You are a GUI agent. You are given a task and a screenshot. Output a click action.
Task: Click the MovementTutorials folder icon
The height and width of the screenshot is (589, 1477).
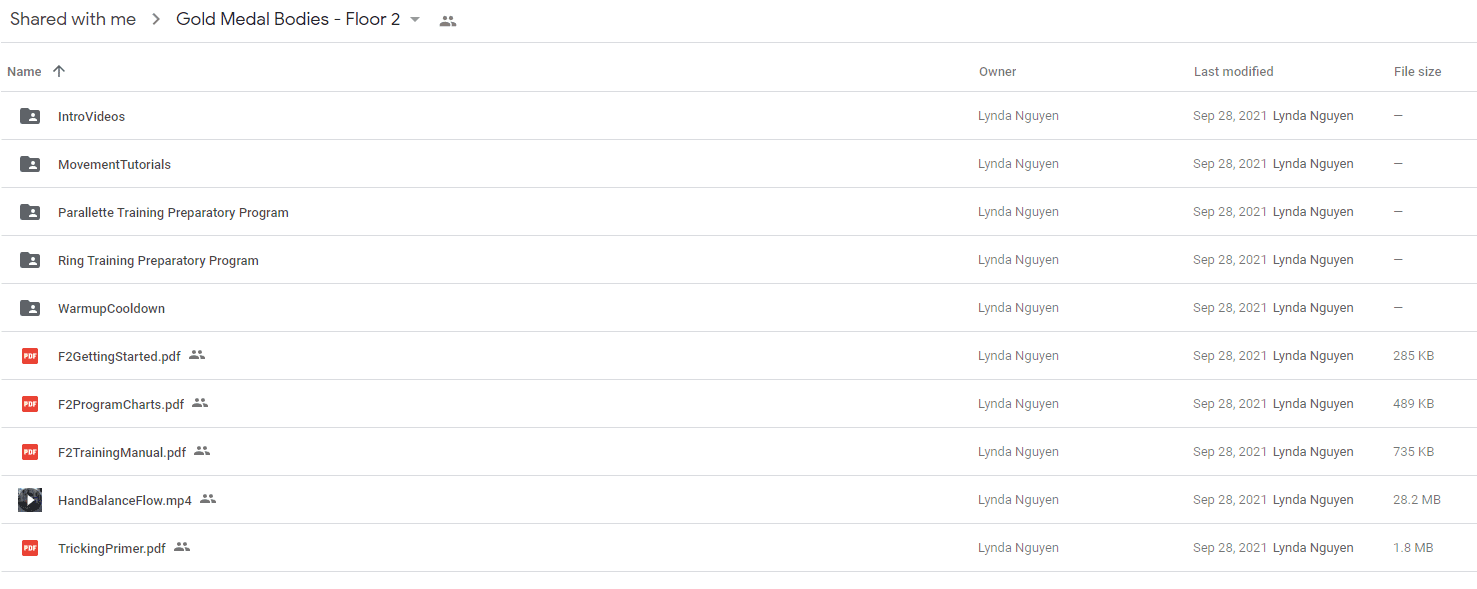pyautogui.click(x=30, y=164)
